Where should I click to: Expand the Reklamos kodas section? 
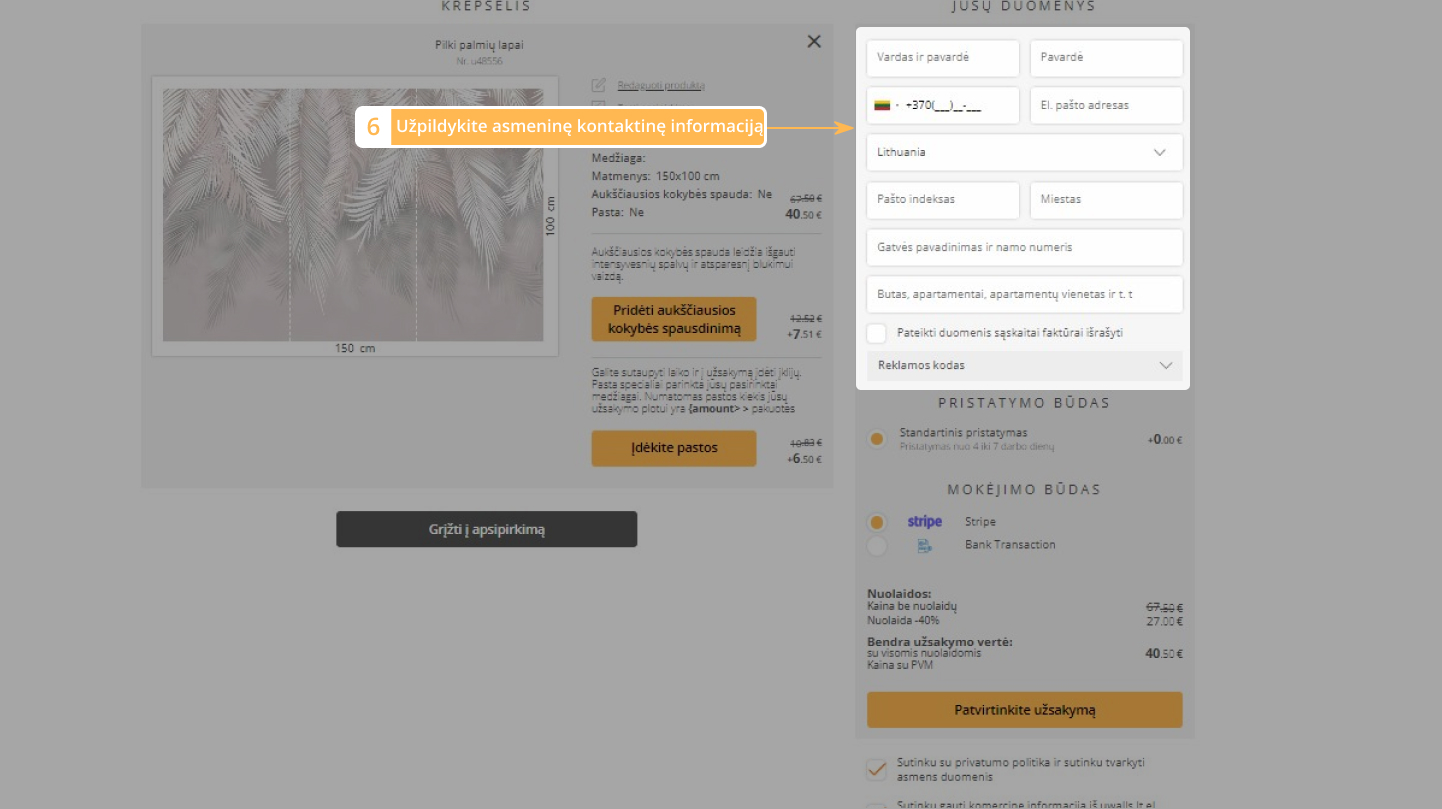pyautogui.click(x=1024, y=366)
